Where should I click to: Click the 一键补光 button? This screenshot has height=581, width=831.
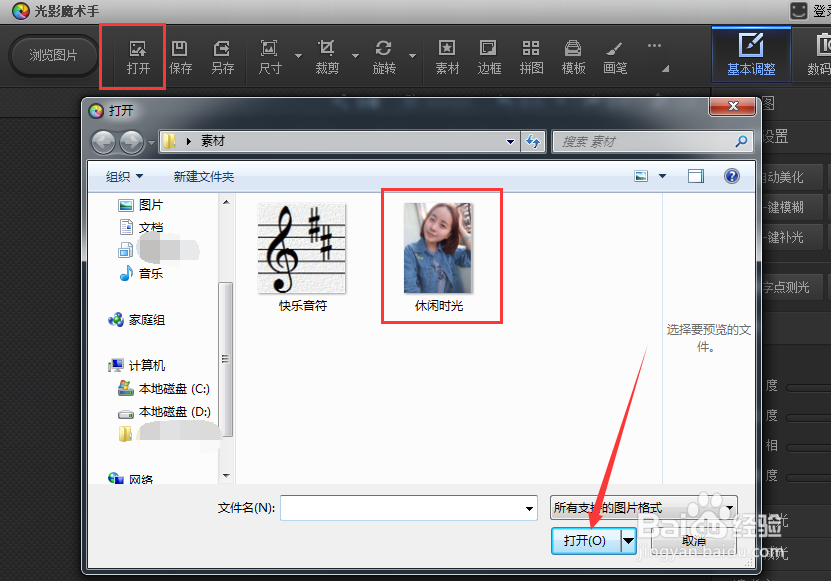point(795,237)
